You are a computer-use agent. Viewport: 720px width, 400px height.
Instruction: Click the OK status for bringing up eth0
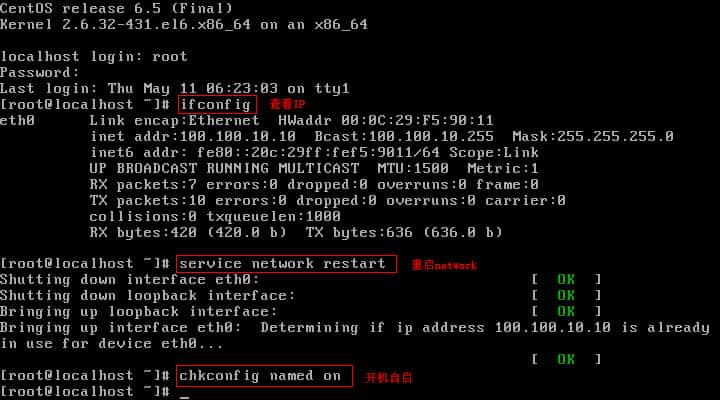coord(566,359)
